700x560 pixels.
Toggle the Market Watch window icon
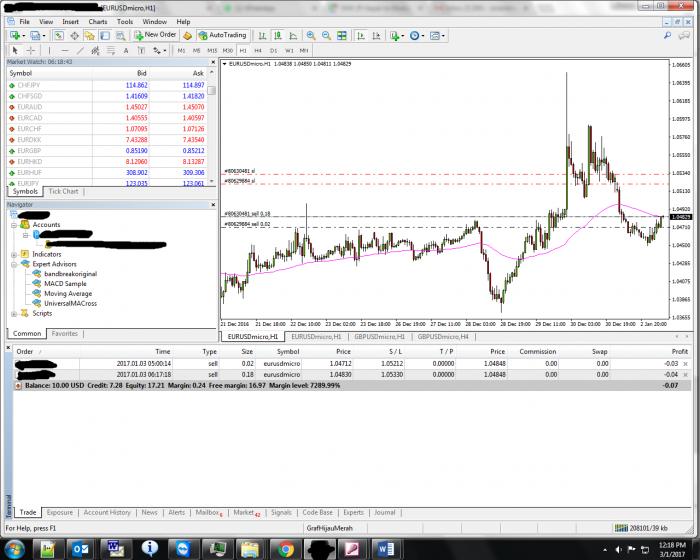coord(59,36)
